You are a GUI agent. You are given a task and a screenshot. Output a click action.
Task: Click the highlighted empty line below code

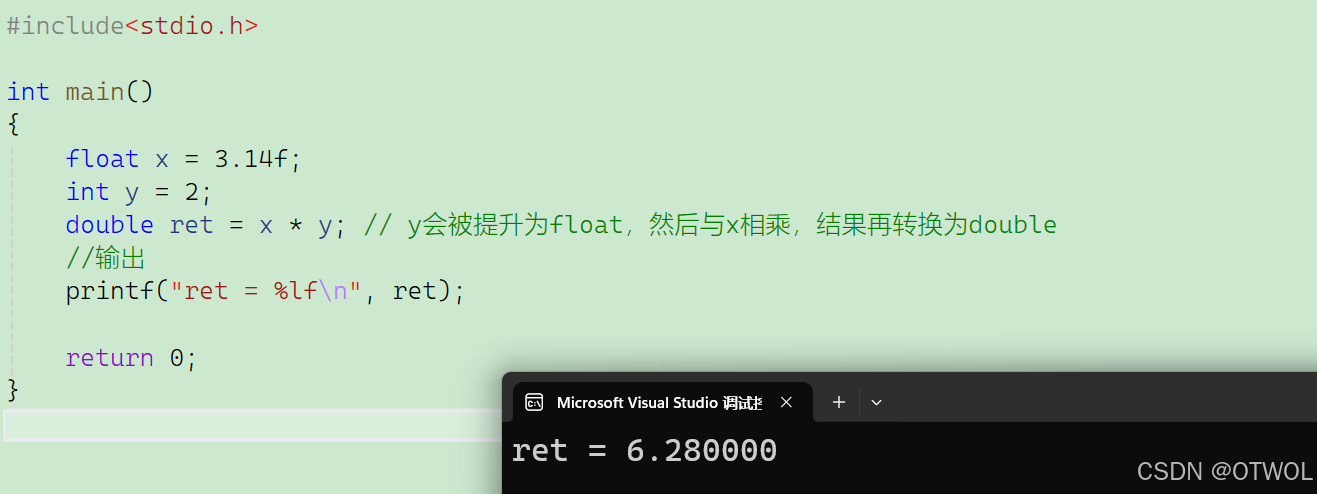(252, 425)
